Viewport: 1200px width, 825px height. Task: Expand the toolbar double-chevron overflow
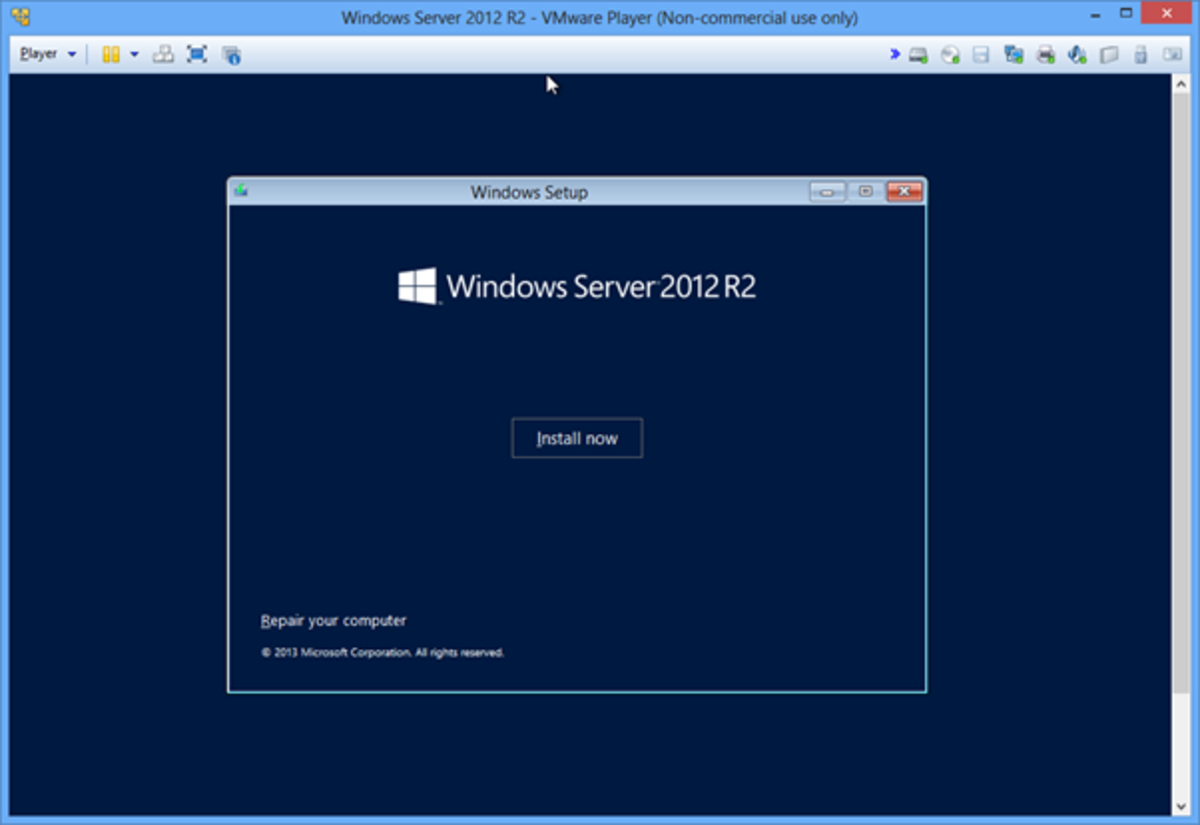click(893, 54)
